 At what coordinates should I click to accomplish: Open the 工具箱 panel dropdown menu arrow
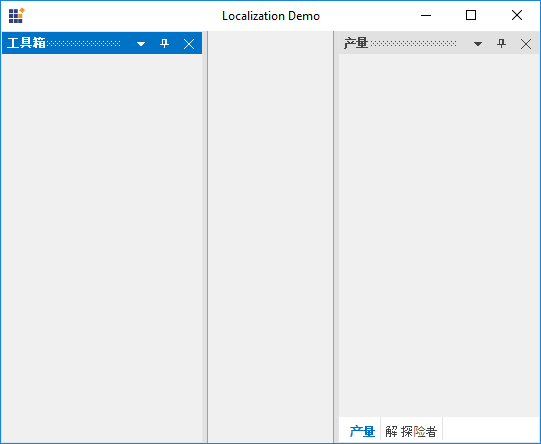pos(141,44)
